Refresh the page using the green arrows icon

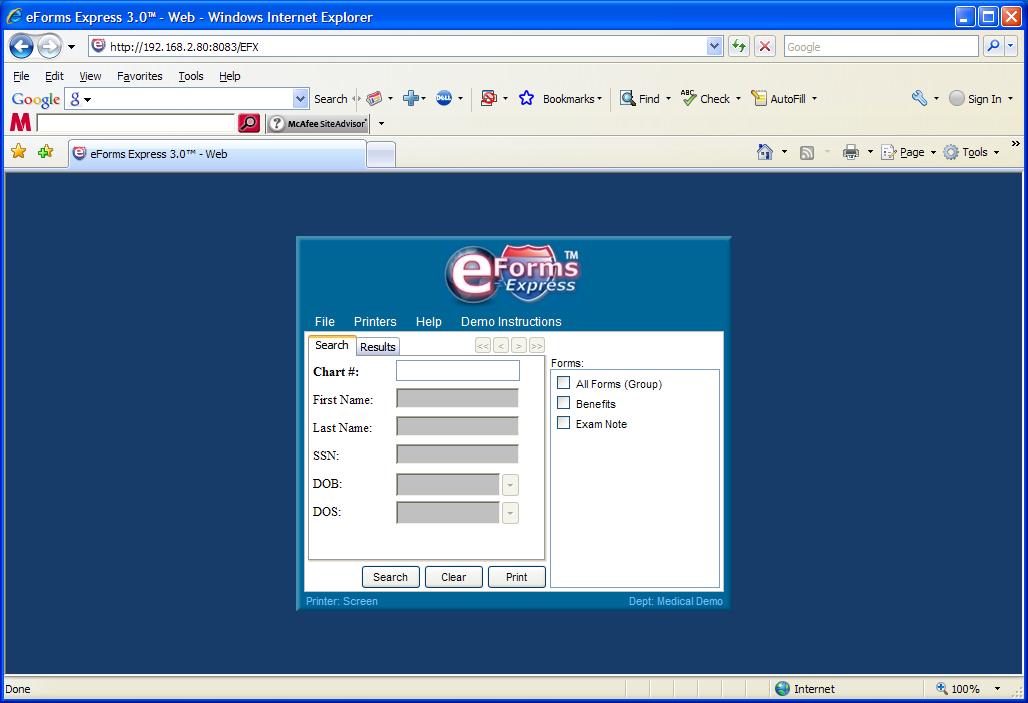pyautogui.click(x=739, y=46)
